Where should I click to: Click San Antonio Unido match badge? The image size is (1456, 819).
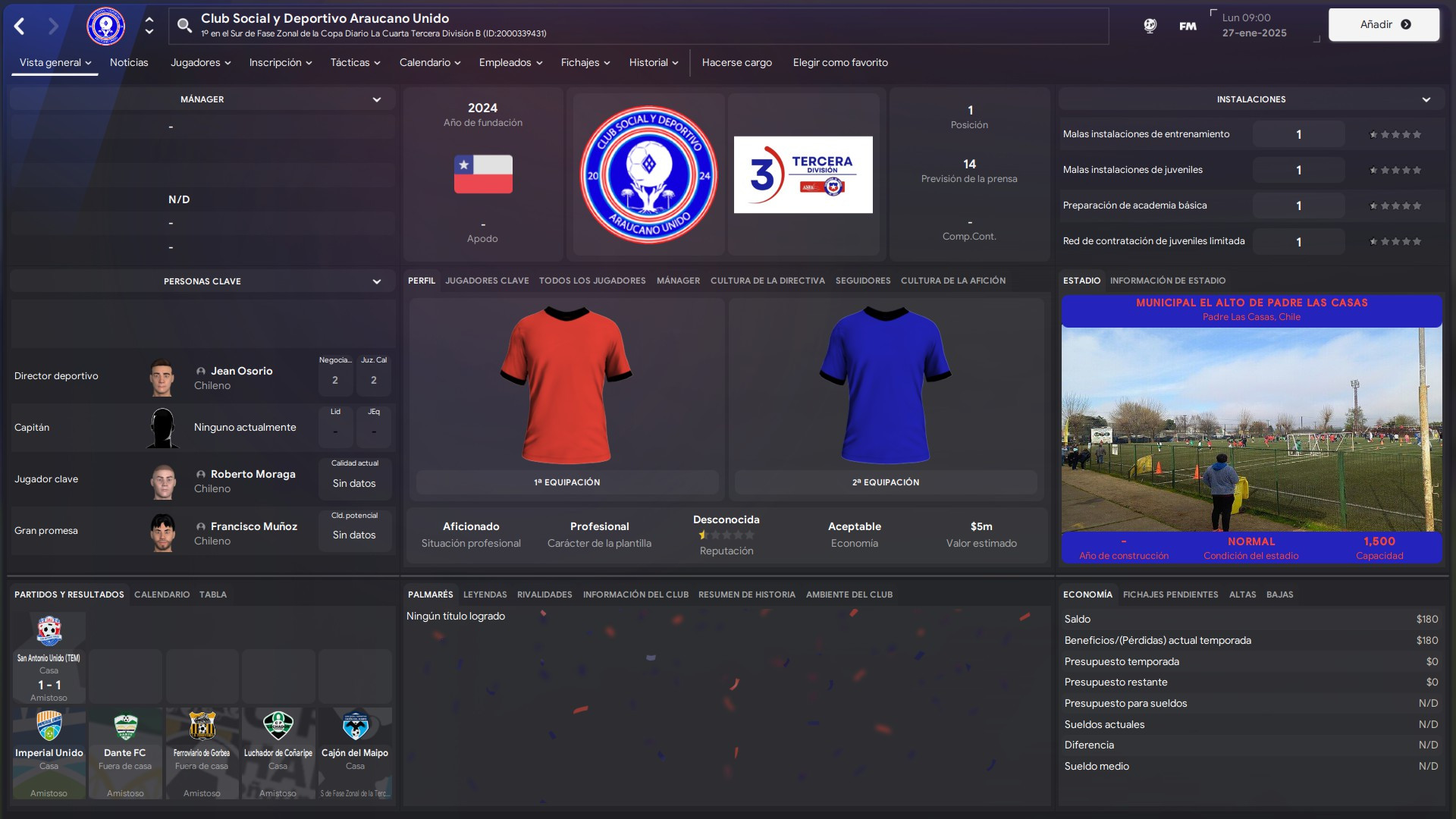coord(49,631)
